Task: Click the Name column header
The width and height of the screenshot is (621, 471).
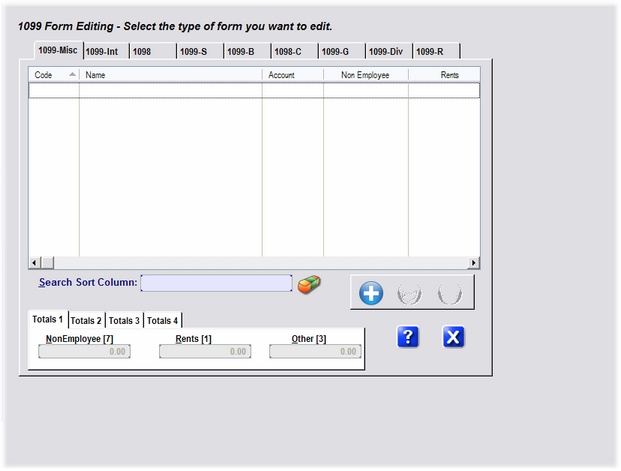Action: click(x=171, y=75)
